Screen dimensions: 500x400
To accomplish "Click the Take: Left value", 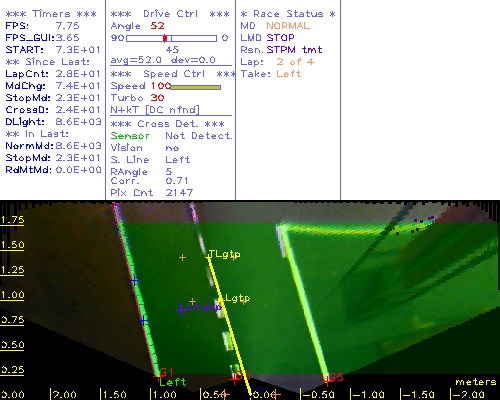I will pyautogui.click(x=289, y=74).
